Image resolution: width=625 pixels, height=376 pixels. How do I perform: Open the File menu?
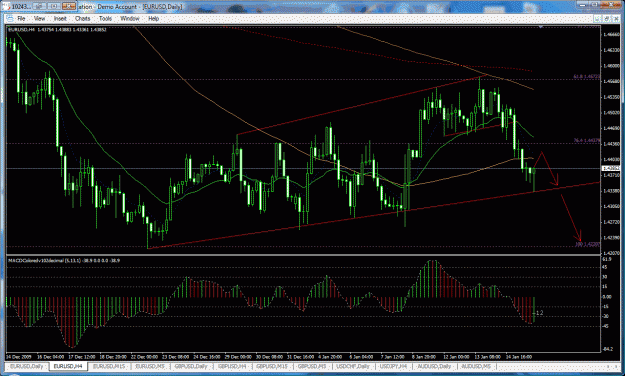pos(21,18)
